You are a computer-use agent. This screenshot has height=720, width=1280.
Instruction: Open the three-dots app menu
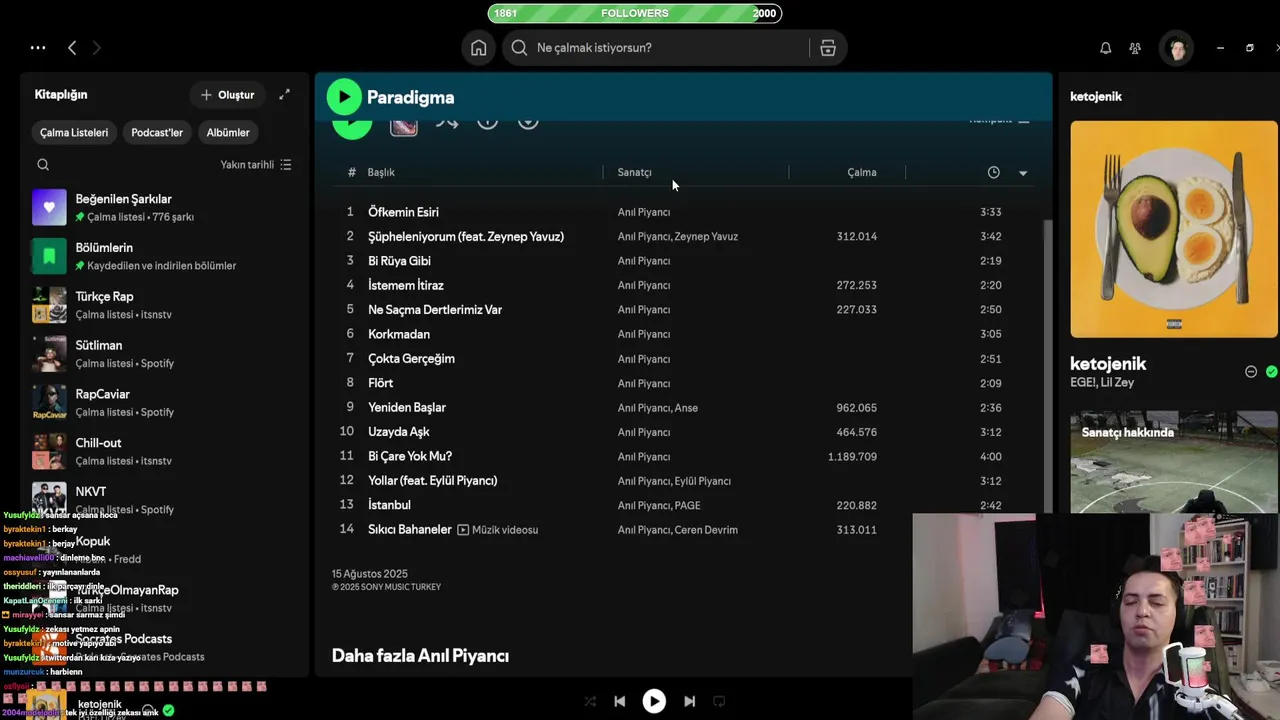point(38,48)
